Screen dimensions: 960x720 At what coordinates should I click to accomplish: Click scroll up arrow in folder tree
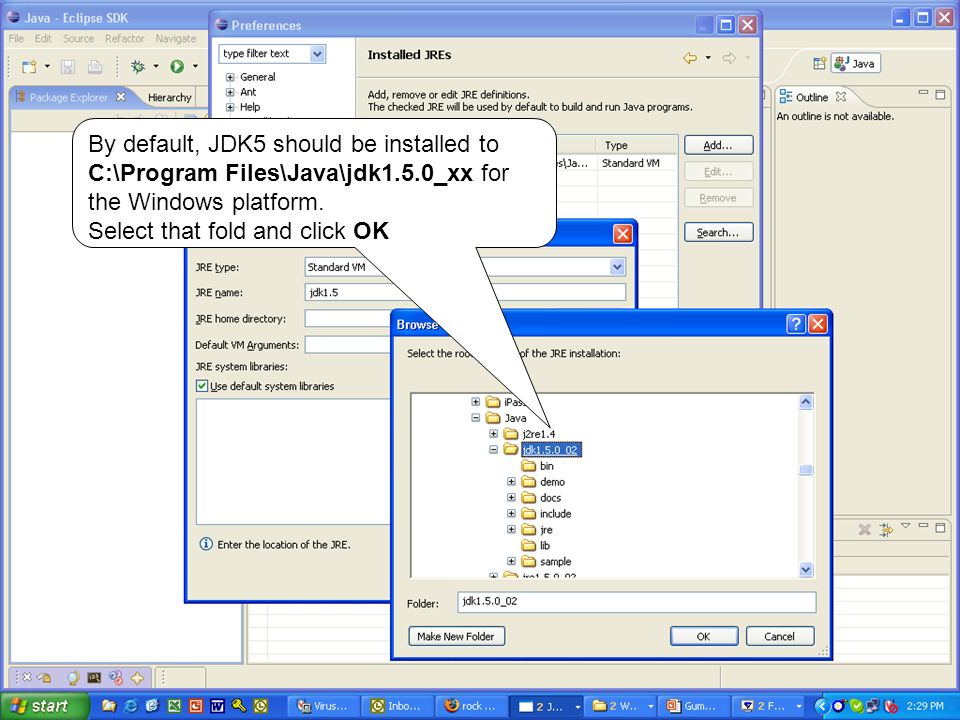[x=806, y=402]
